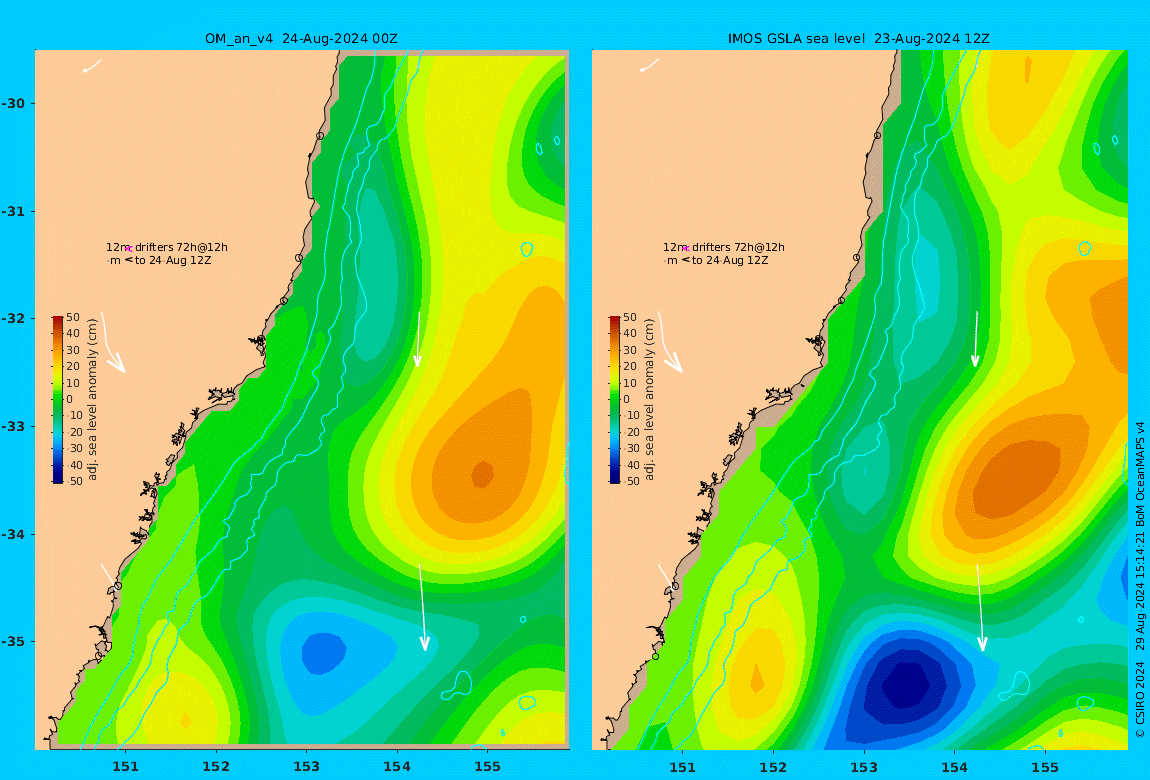
Task: Select the -33 latitude axis label
Action: [13, 427]
